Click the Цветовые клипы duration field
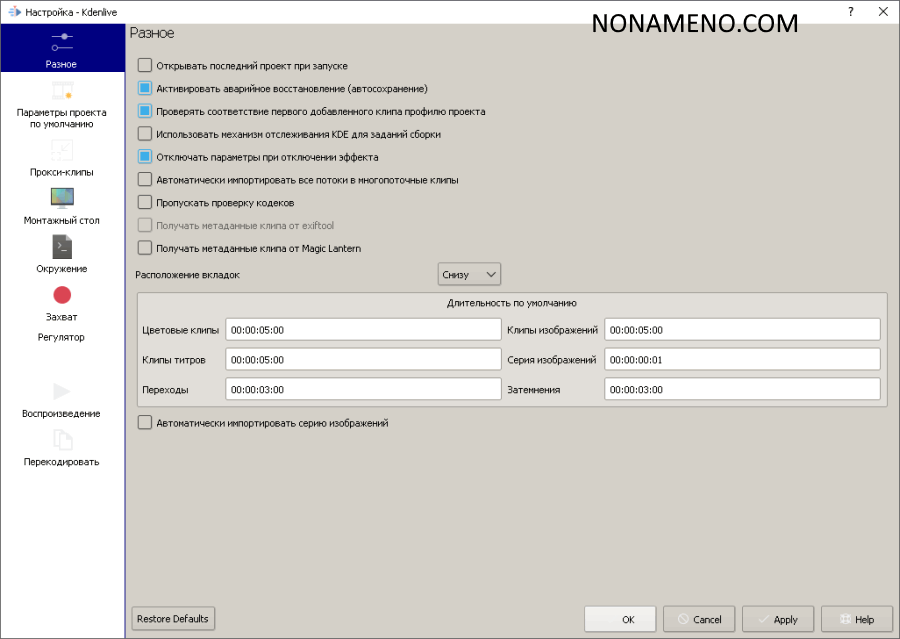The width and height of the screenshot is (900, 639). tap(363, 330)
